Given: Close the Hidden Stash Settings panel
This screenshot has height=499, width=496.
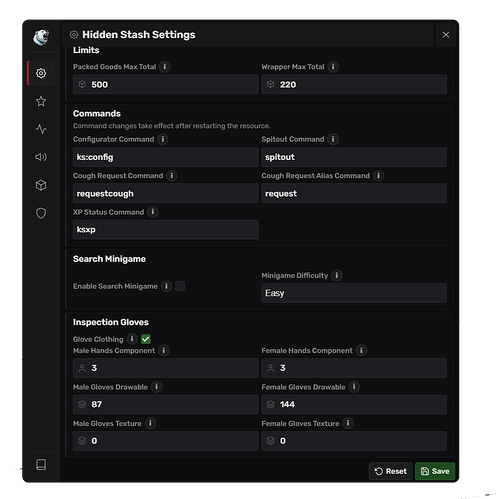Looking at the screenshot, I should coord(446,35).
